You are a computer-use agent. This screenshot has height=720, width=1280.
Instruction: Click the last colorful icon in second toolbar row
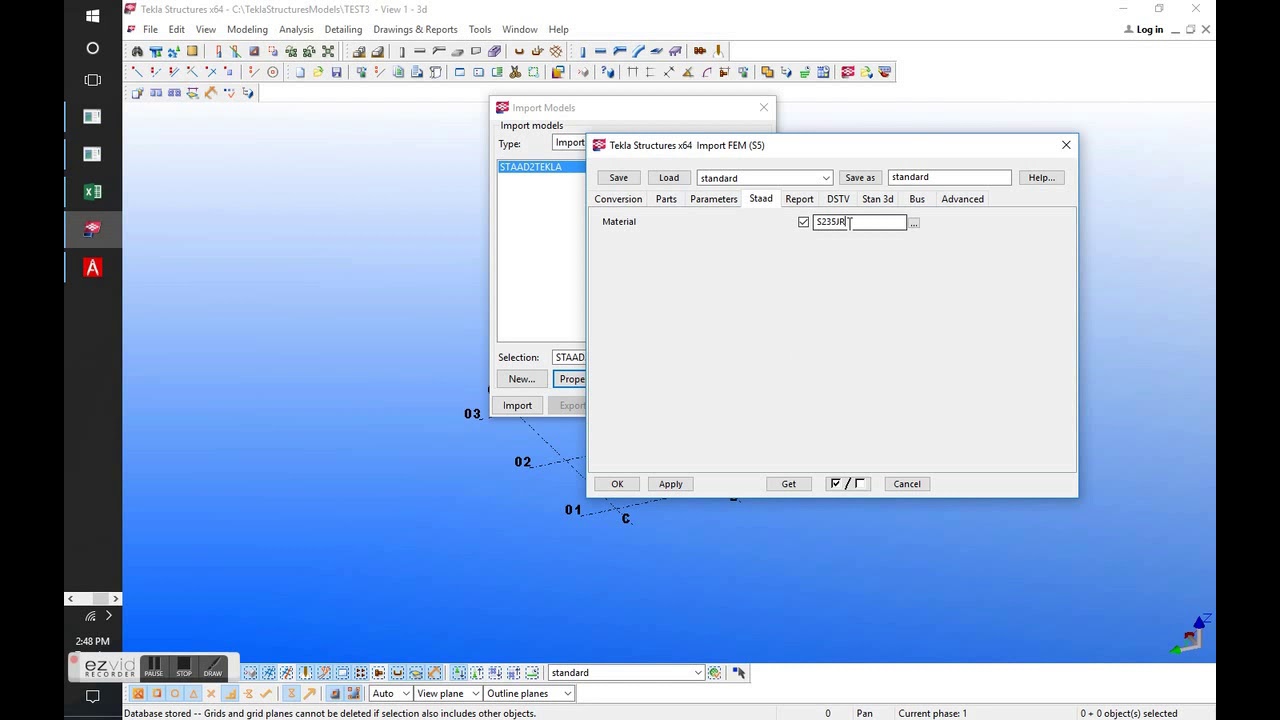pyautogui.click(x=884, y=72)
